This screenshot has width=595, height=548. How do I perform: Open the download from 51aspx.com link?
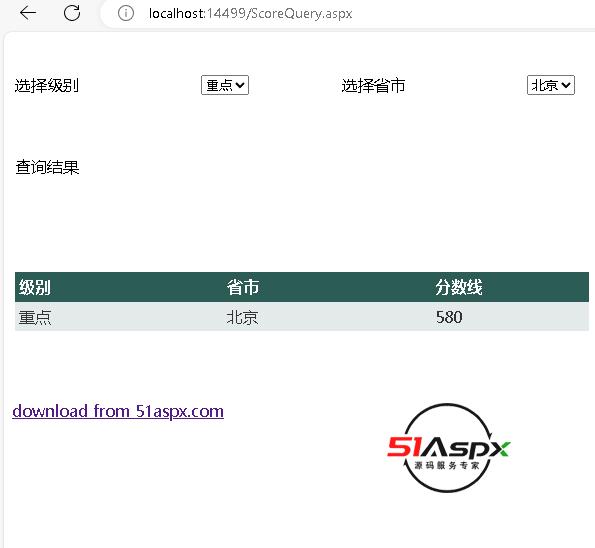118,411
